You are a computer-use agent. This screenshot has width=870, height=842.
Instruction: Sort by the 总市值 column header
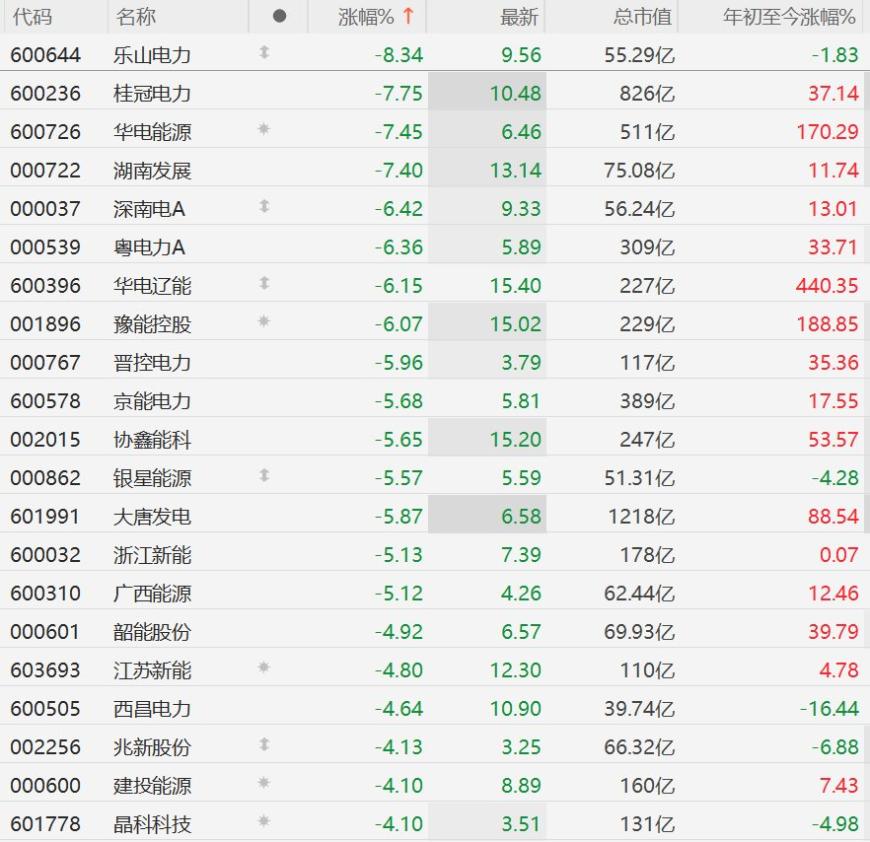coord(643,17)
